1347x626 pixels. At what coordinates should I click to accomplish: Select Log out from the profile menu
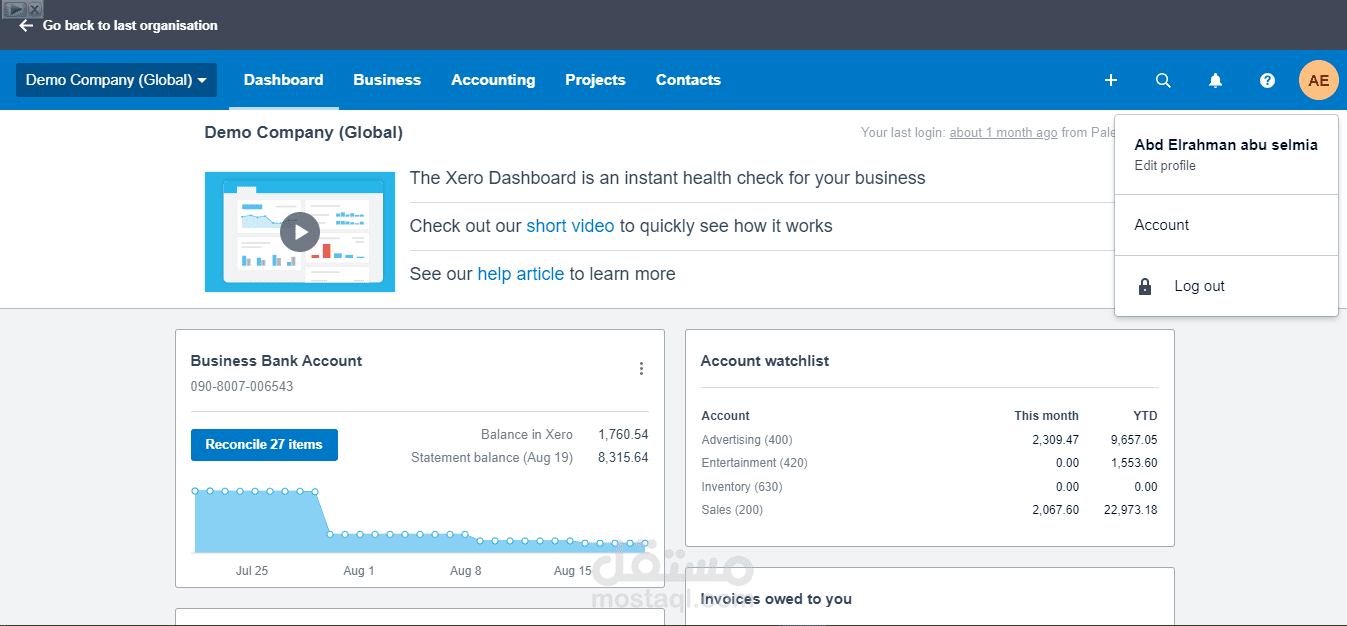click(x=1198, y=286)
